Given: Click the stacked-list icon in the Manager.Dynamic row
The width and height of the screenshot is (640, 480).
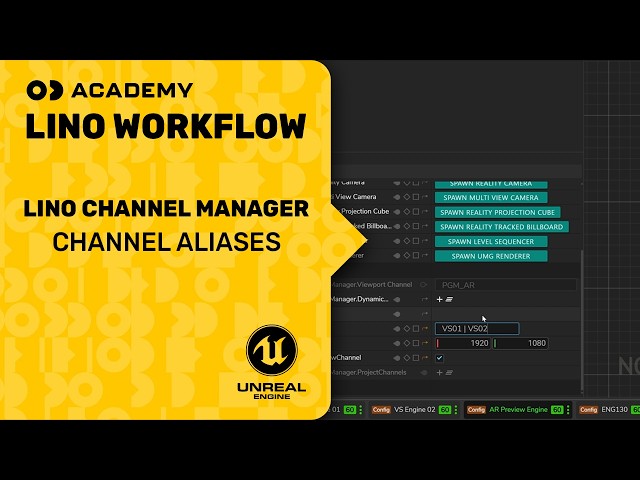Looking at the screenshot, I should (x=449, y=299).
